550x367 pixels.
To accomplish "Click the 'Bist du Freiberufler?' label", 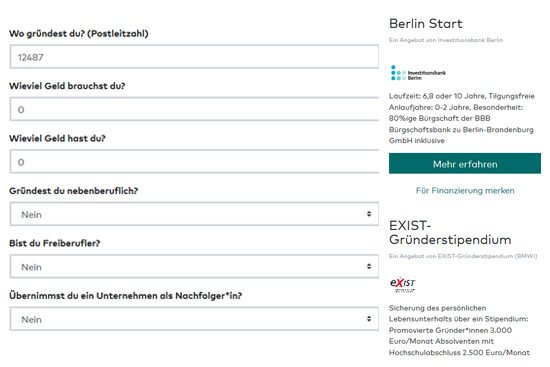I will click(x=55, y=243).
